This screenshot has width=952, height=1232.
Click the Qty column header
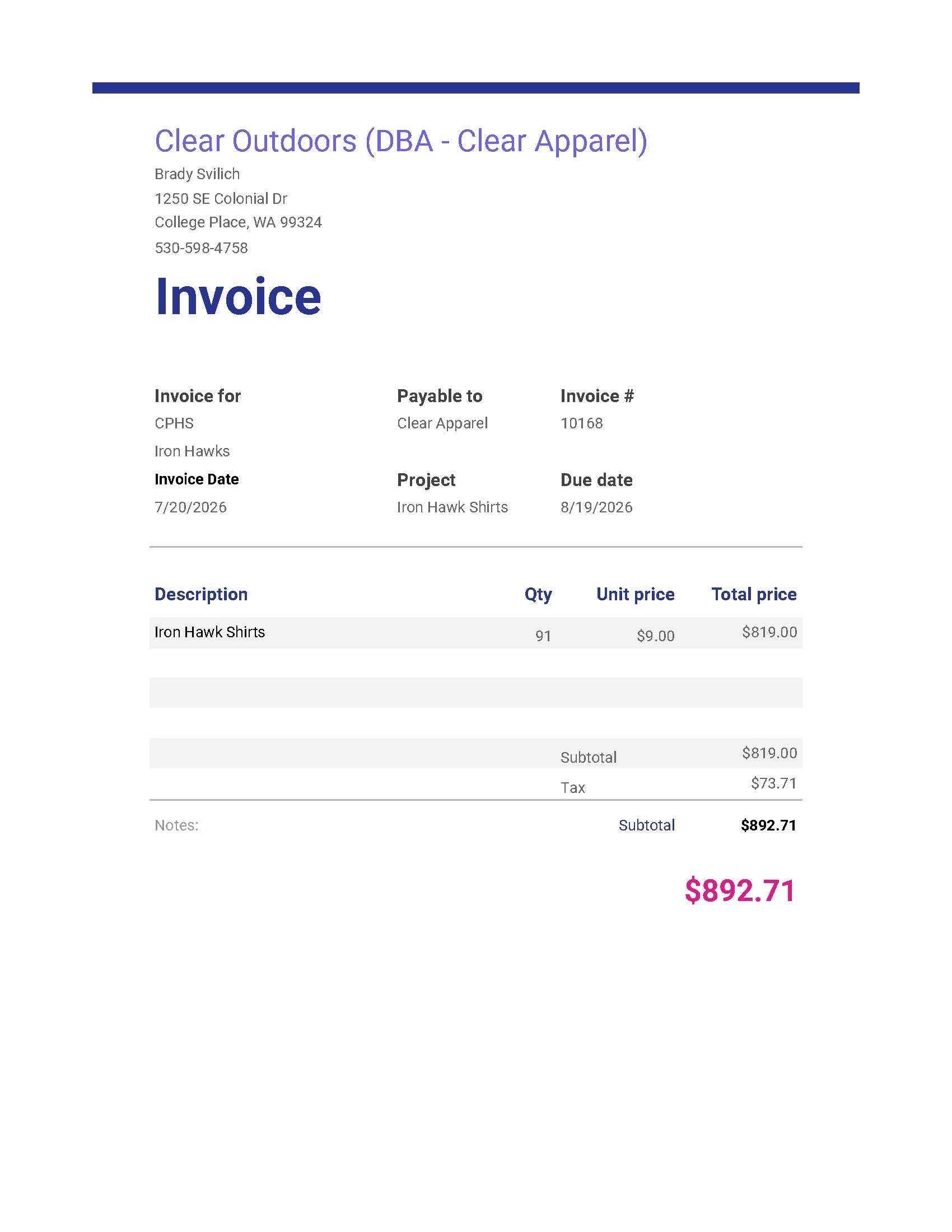(x=539, y=595)
